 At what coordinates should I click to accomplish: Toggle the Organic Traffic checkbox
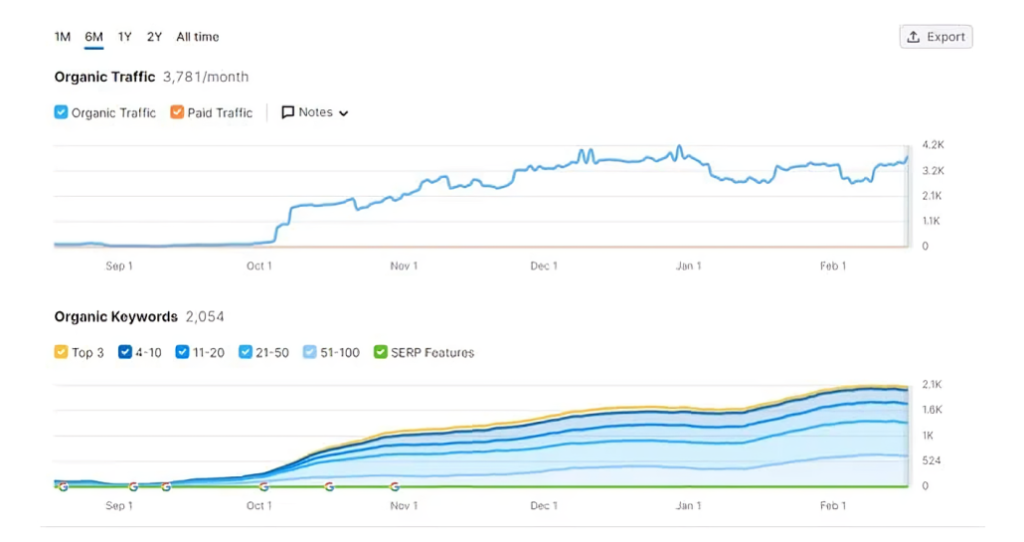[61, 113]
